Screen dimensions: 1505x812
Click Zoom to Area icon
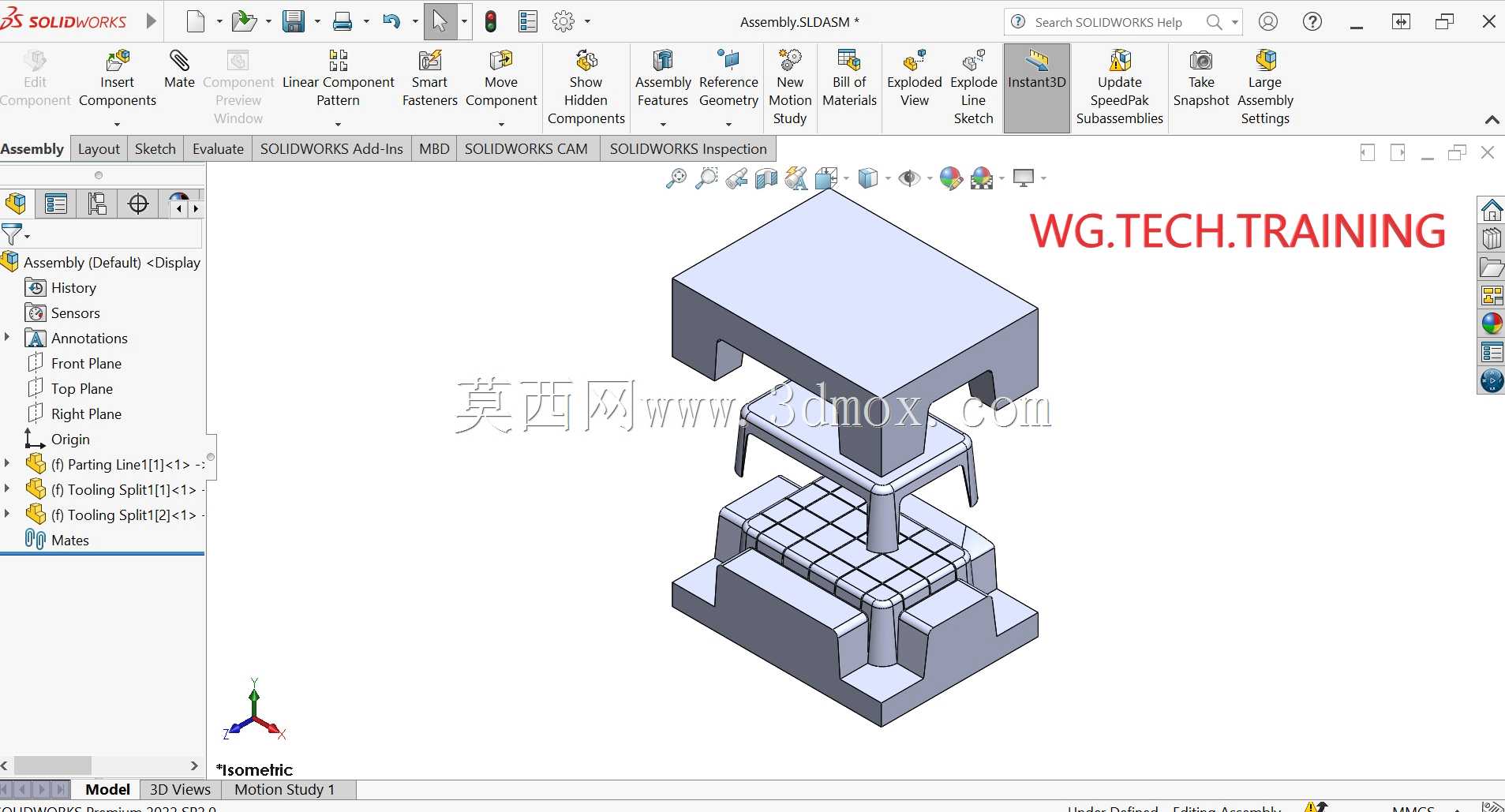(706, 178)
